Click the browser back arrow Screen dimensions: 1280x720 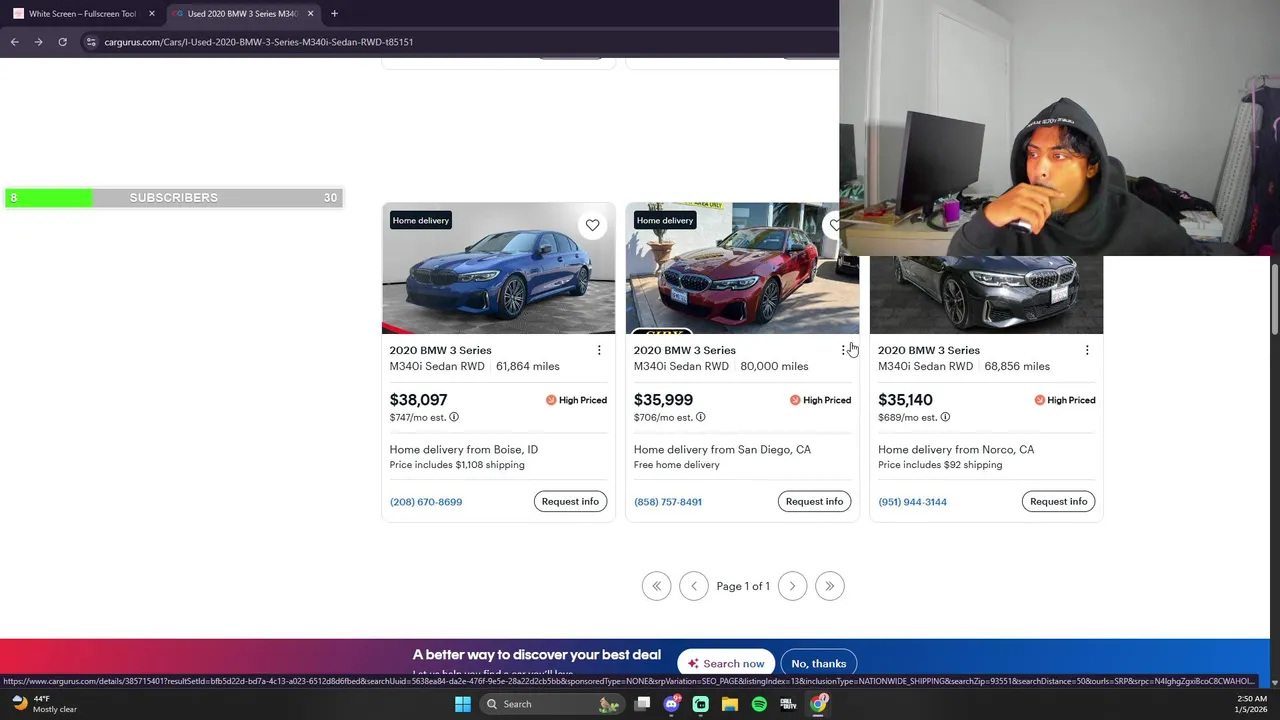tap(14, 42)
